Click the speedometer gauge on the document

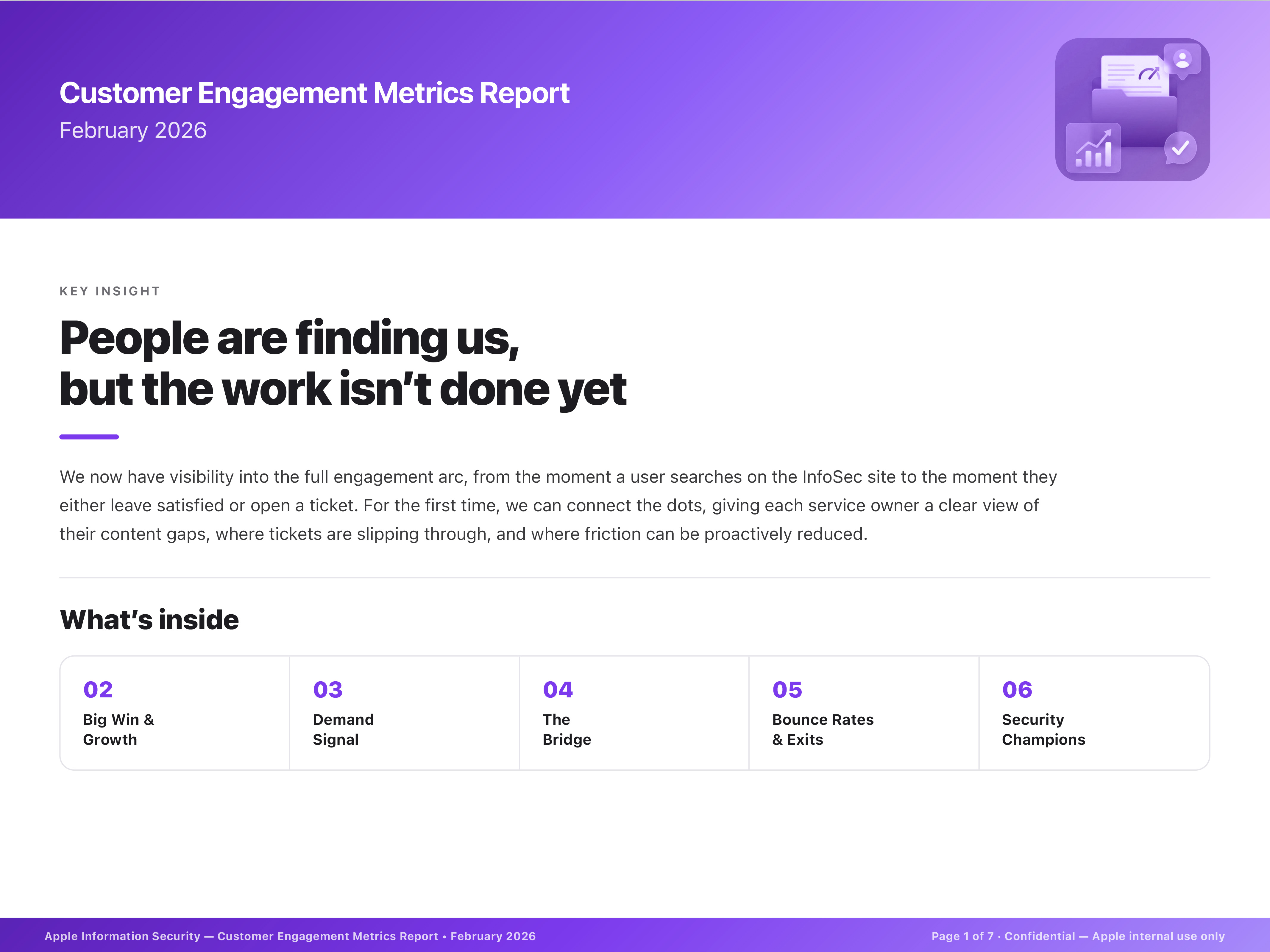tap(1149, 73)
